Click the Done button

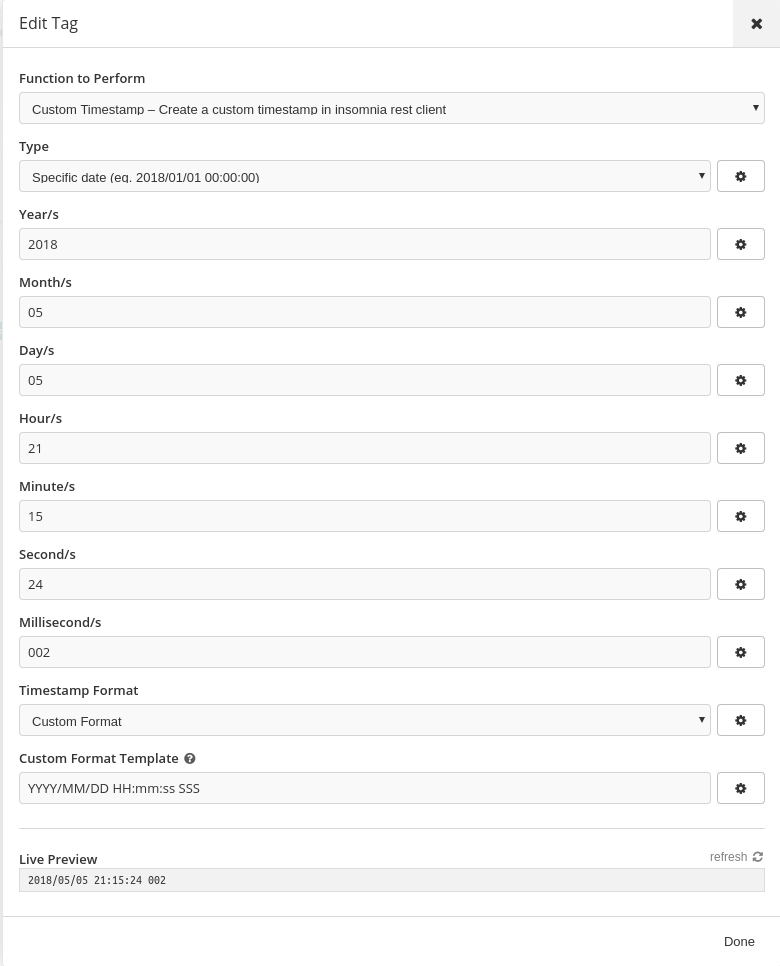pyautogui.click(x=739, y=941)
